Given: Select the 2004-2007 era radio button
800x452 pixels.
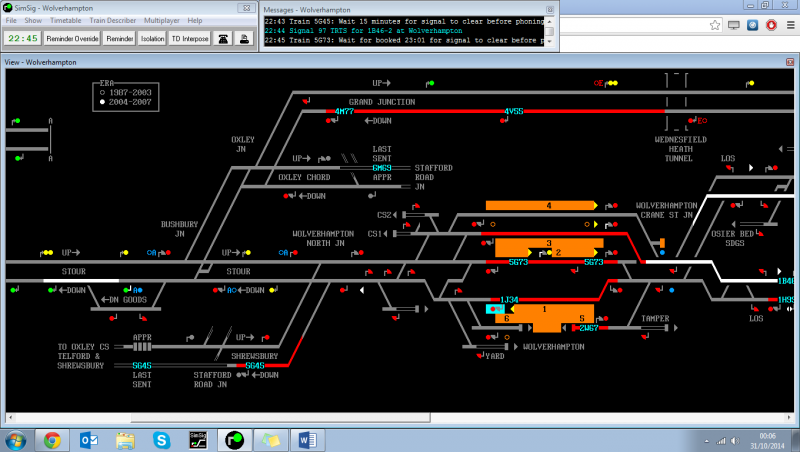Looking at the screenshot, I should [103, 102].
